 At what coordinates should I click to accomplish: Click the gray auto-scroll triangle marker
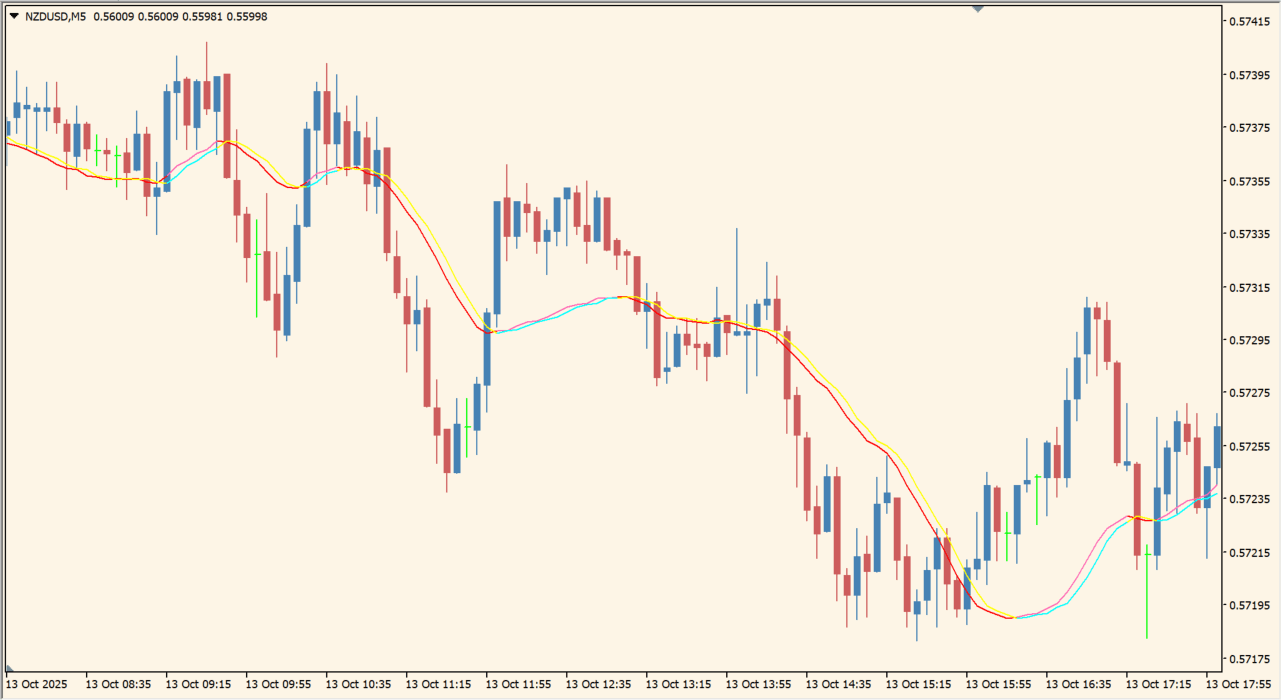[976, 6]
